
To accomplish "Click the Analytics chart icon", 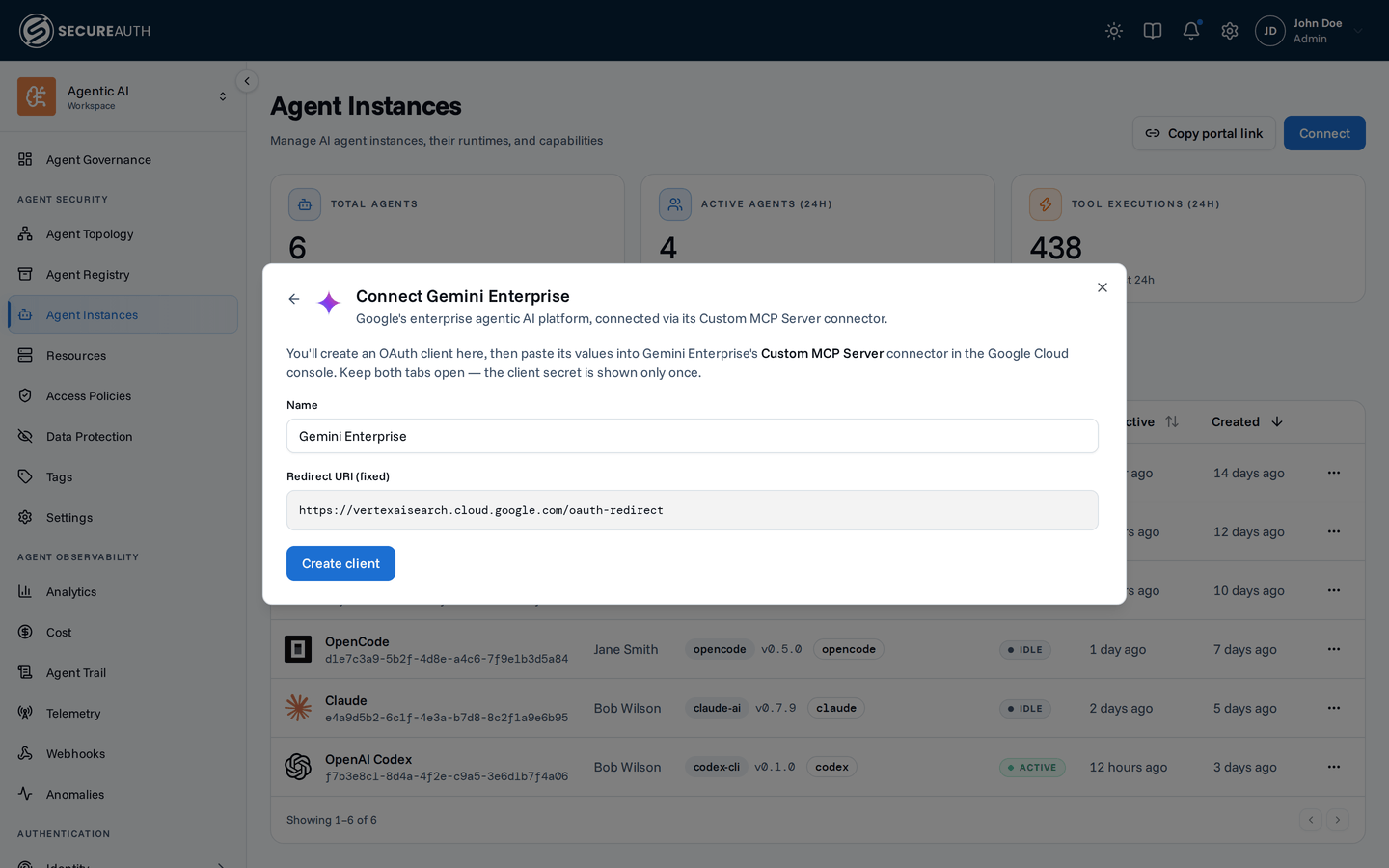I will (x=25, y=591).
